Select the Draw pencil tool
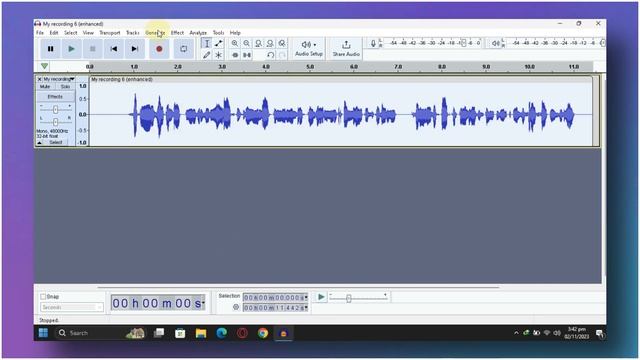The width and height of the screenshot is (640, 360). [x=207, y=55]
